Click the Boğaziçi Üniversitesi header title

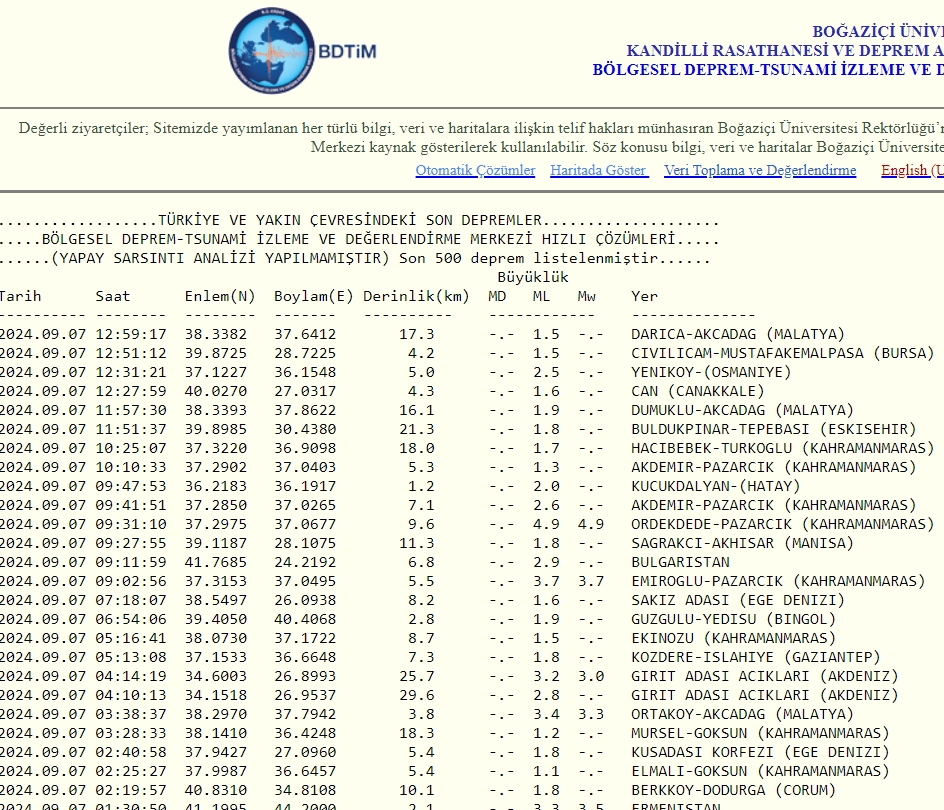tap(877, 32)
